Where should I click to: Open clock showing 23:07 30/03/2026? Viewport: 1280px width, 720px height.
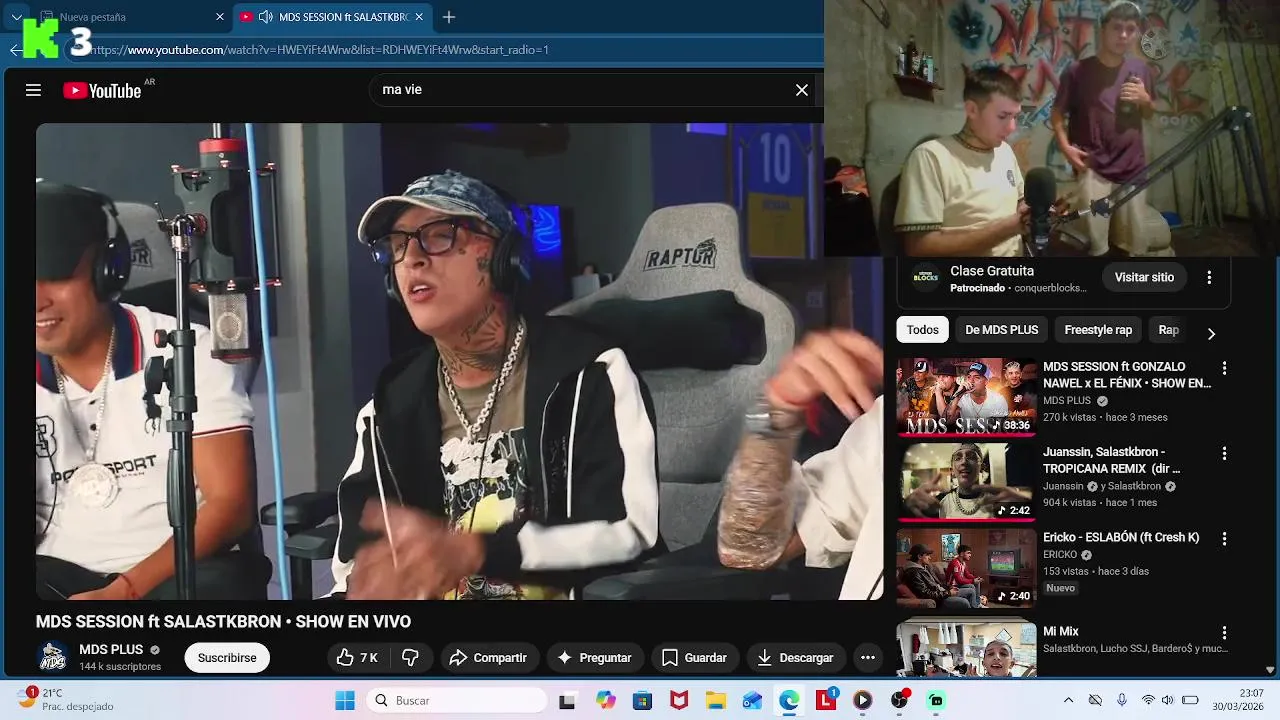(x=1238, y=699)
